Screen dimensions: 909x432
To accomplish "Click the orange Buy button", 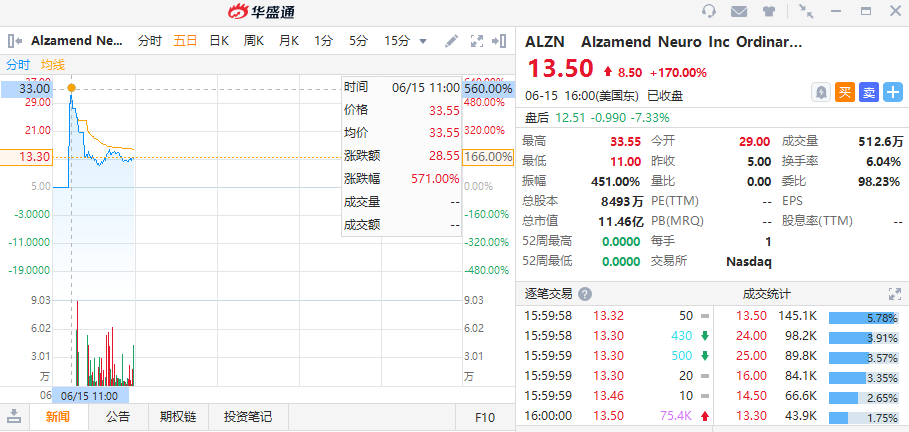I will [845, 93].
